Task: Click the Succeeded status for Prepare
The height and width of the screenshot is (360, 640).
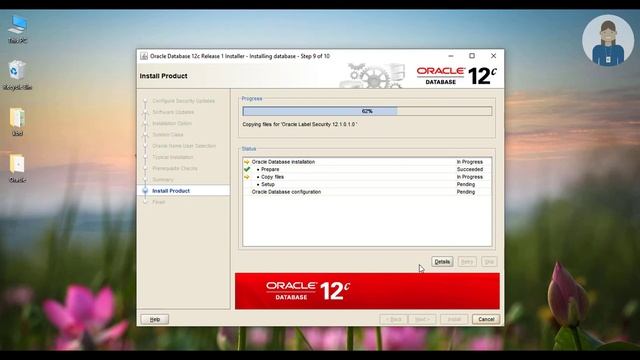Action: [469, 169]
